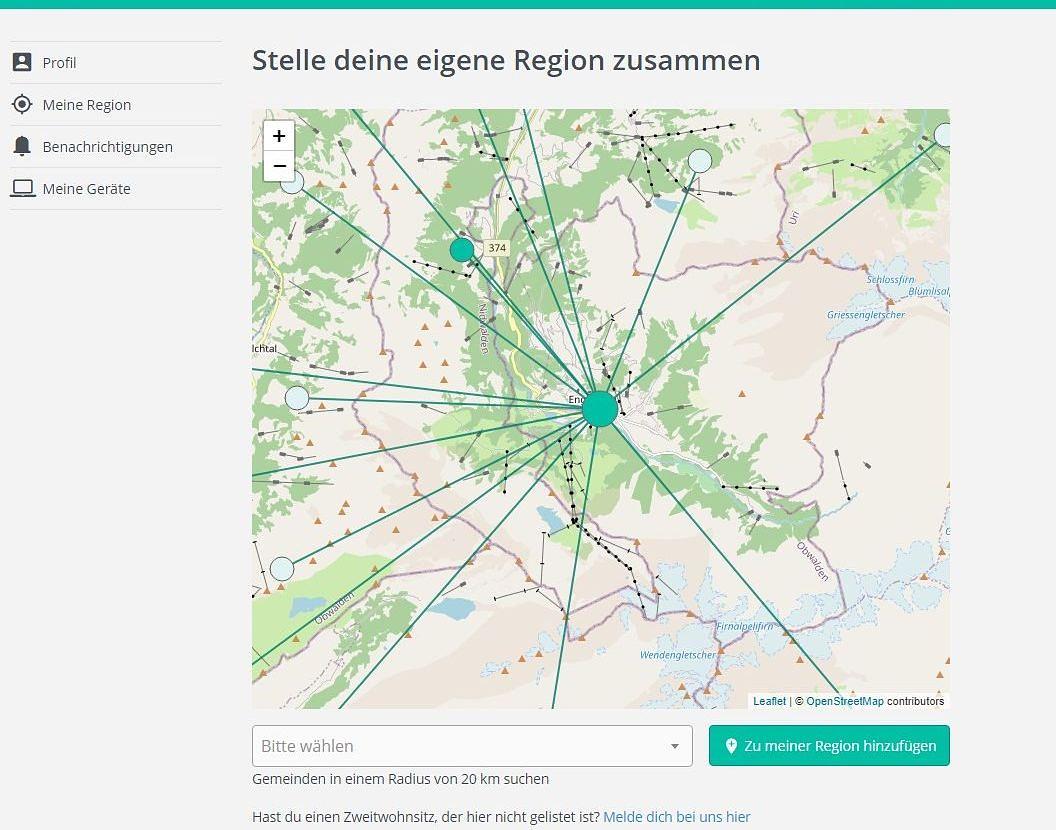The image size is (1056, 830).
Task: Select the white marker at top center of map
Action: pos(700,161)
